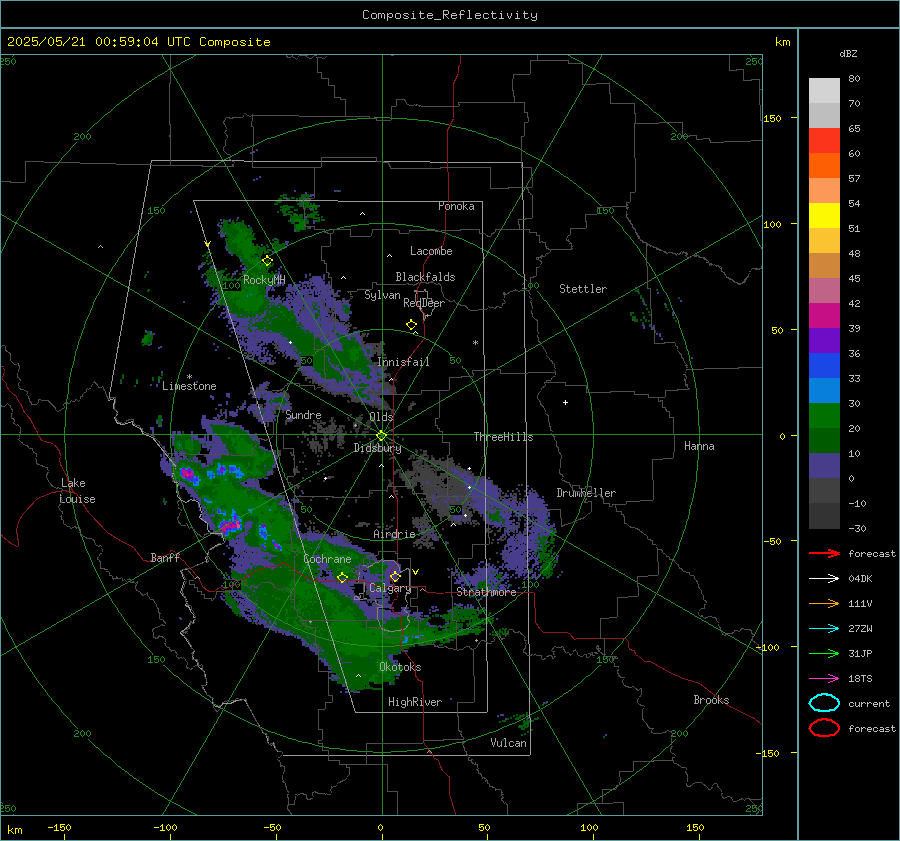Click the -100 tick on bottom axis
The height and width of the screenshot is (841, 900).
click(x=165, y=827)
